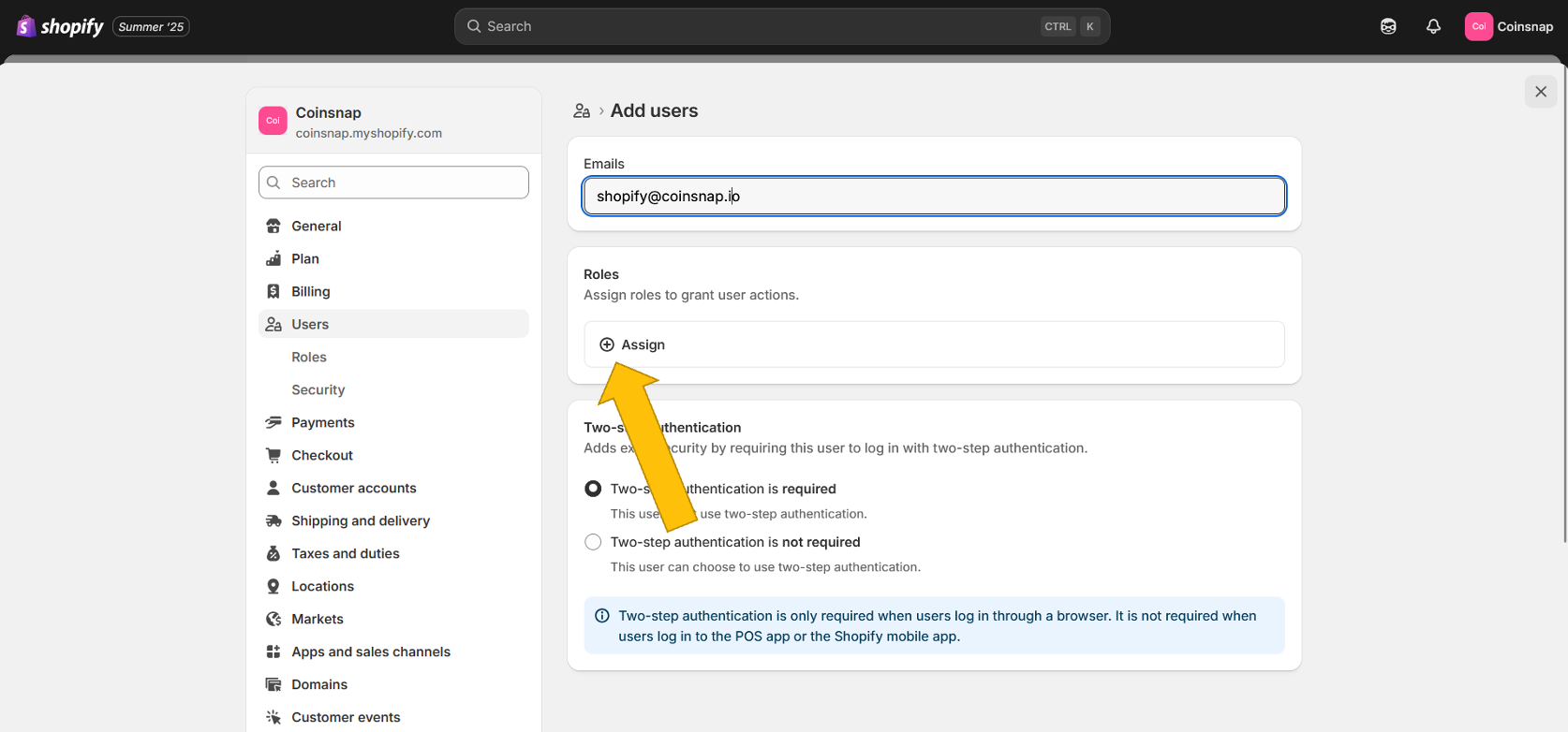Click the Users icon in sidebar
1568x732 pixels.
click(274, 324)
